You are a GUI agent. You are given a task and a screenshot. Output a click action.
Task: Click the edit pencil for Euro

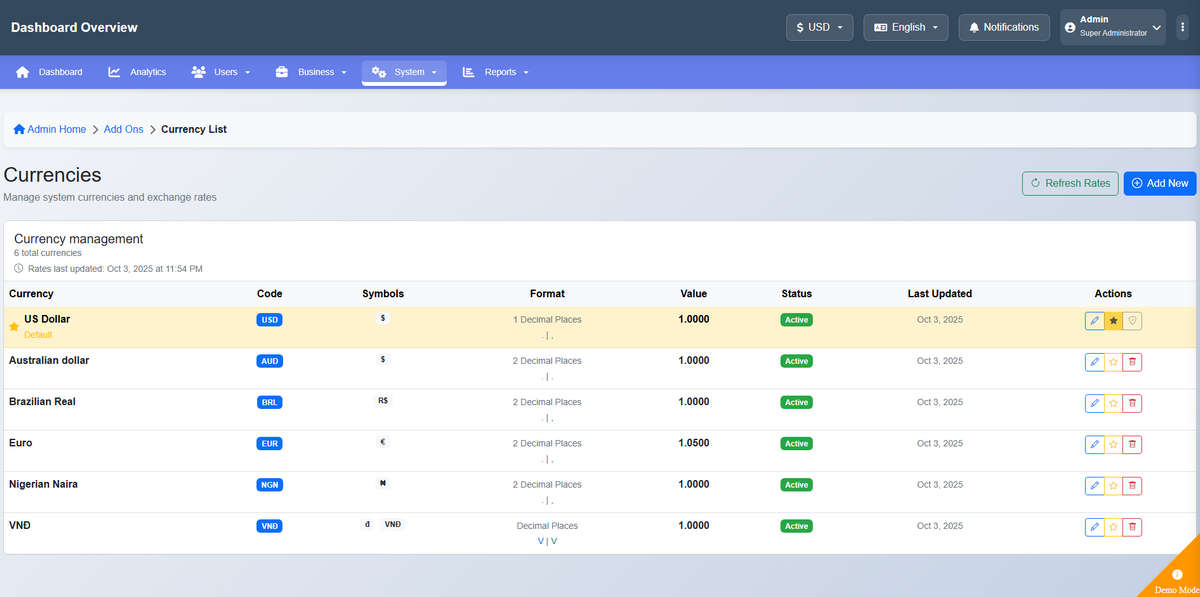[1094, 444]
